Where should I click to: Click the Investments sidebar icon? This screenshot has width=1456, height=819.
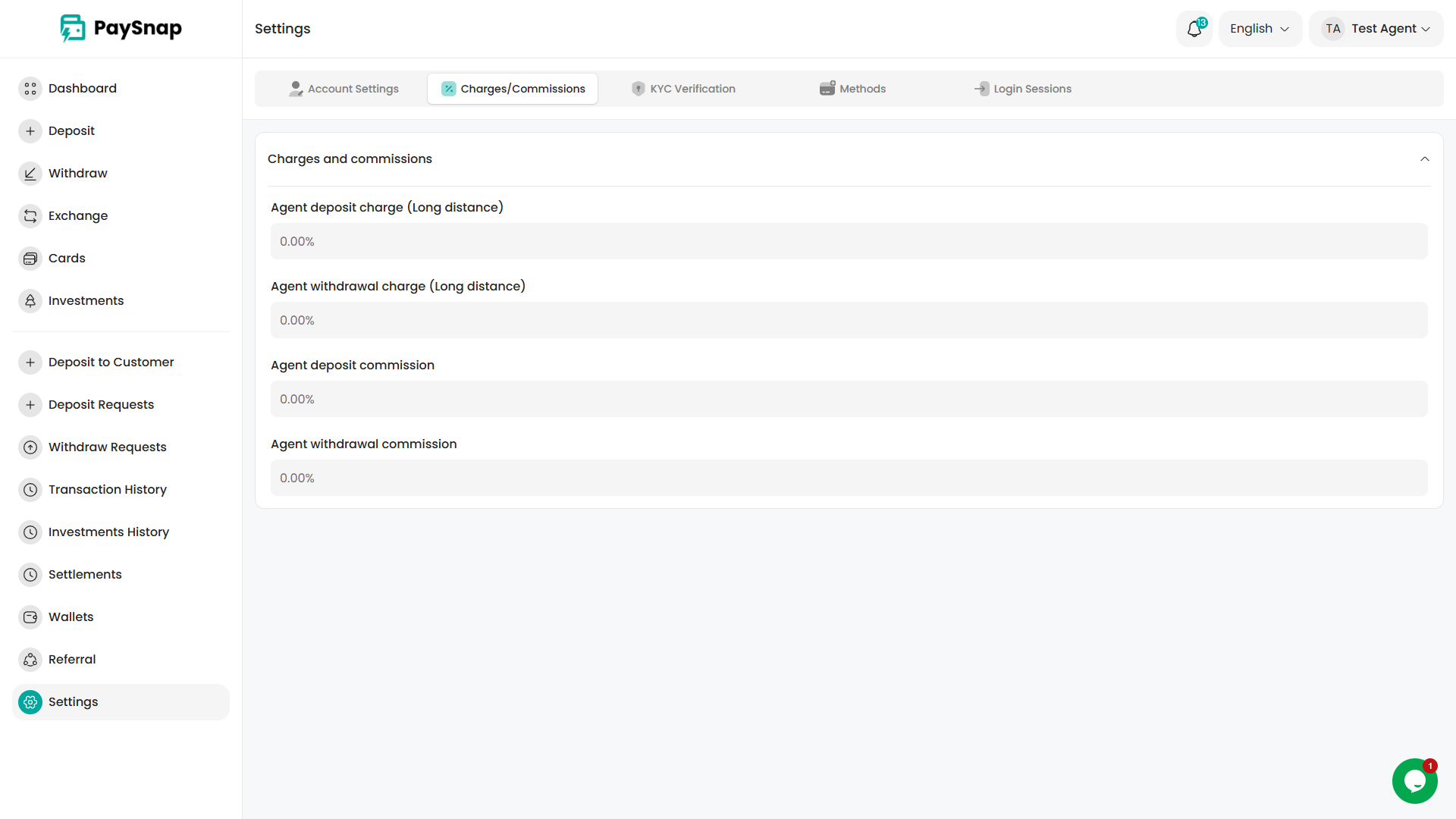(30, 301)
